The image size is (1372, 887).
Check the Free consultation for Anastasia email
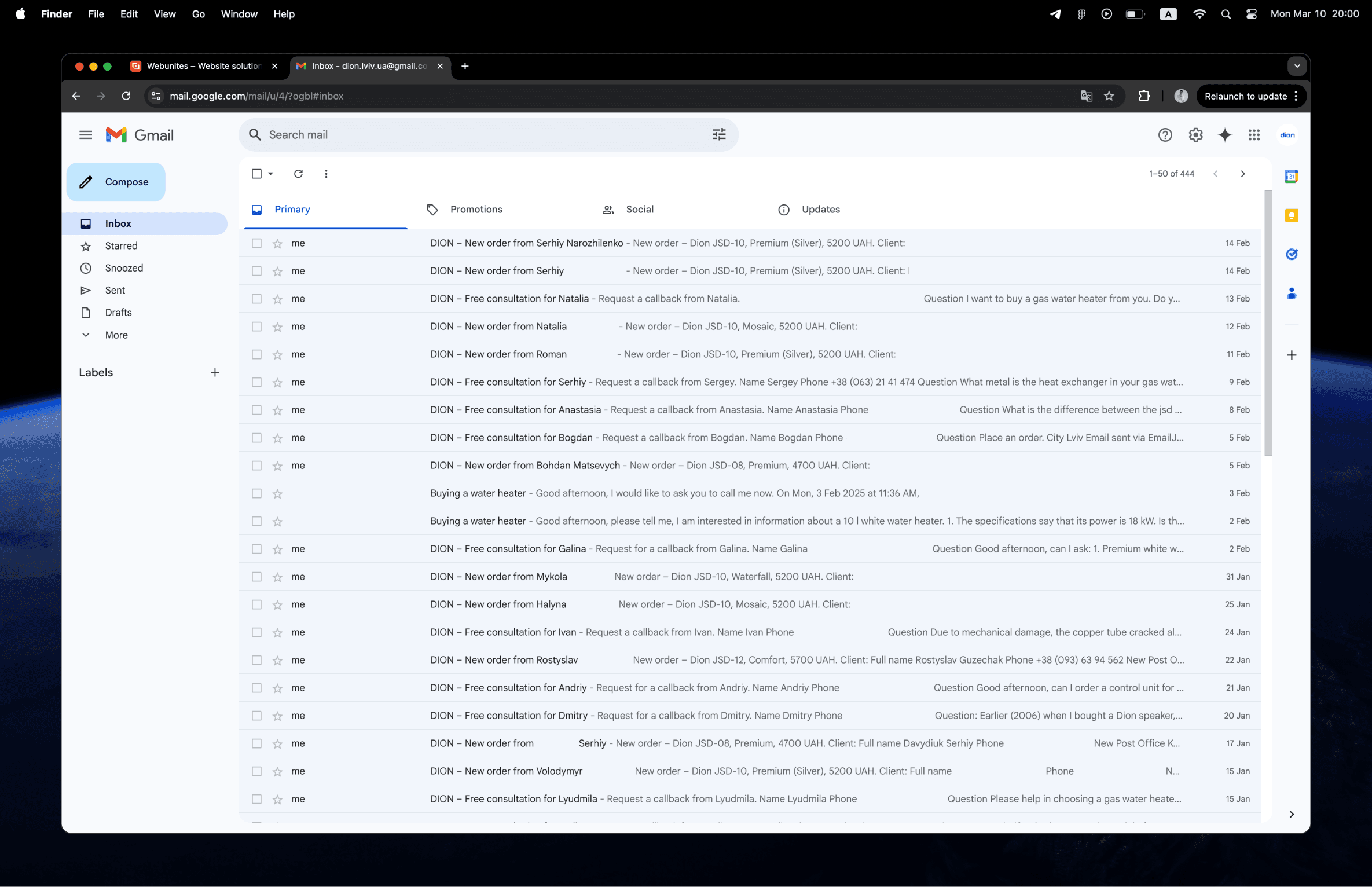[256, 410]
